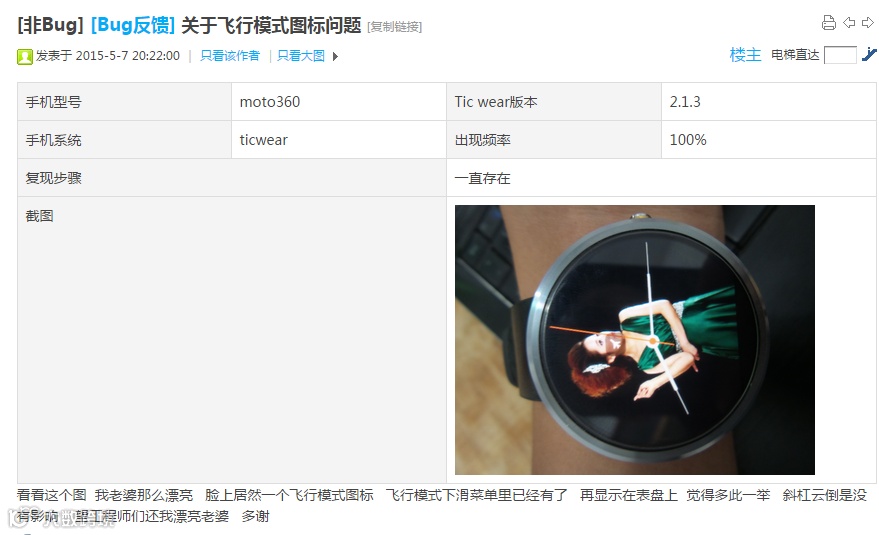This screenshot has width=879, height=535.
Task: Click the post date 2015-5-7 text
Action: coord(102,56)
